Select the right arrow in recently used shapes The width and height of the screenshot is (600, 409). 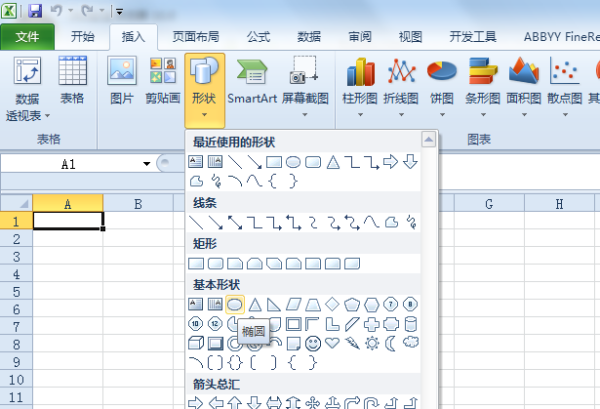[x=390, y=161]
